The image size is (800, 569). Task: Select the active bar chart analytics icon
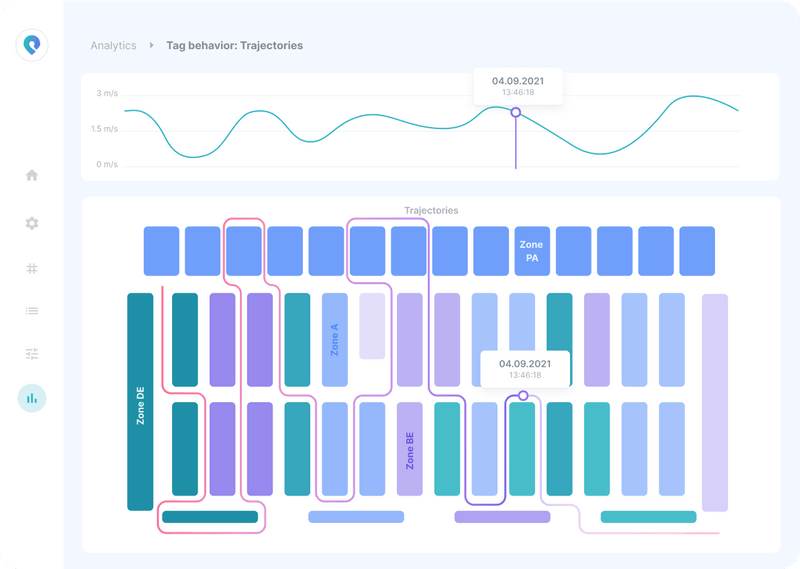coord(32,398)
